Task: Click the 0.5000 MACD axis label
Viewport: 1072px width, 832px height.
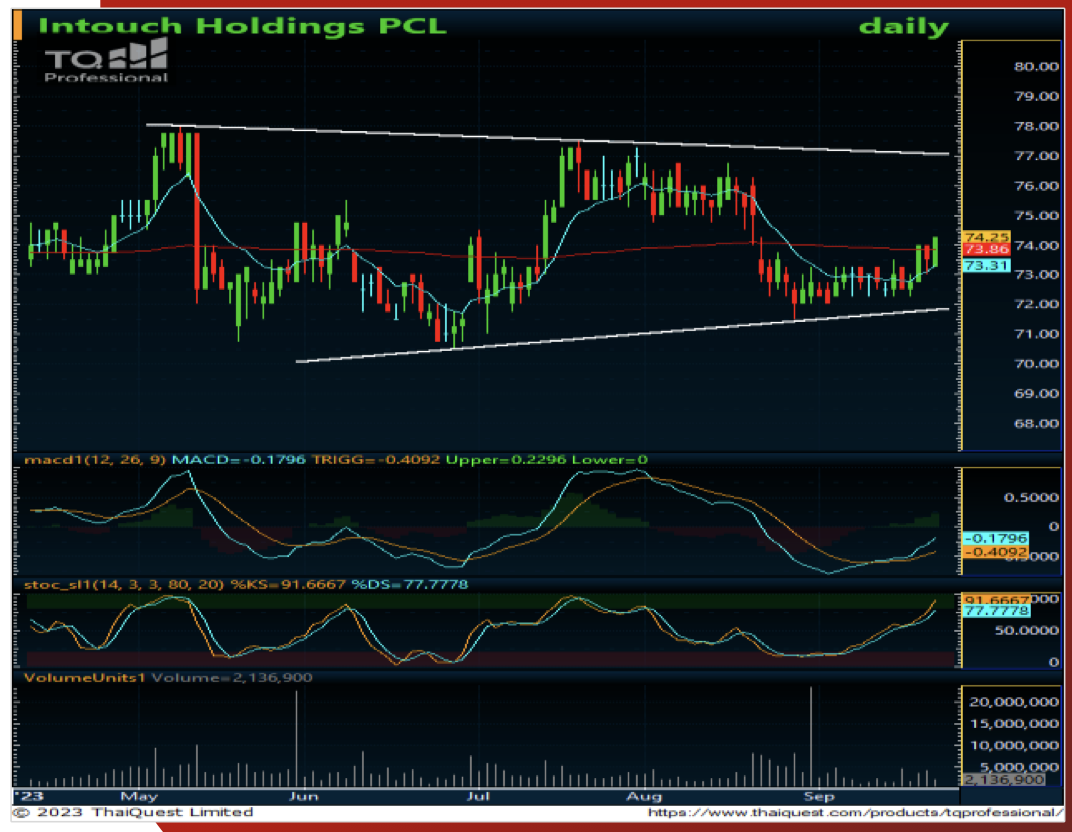Action: coord(1031,498)
